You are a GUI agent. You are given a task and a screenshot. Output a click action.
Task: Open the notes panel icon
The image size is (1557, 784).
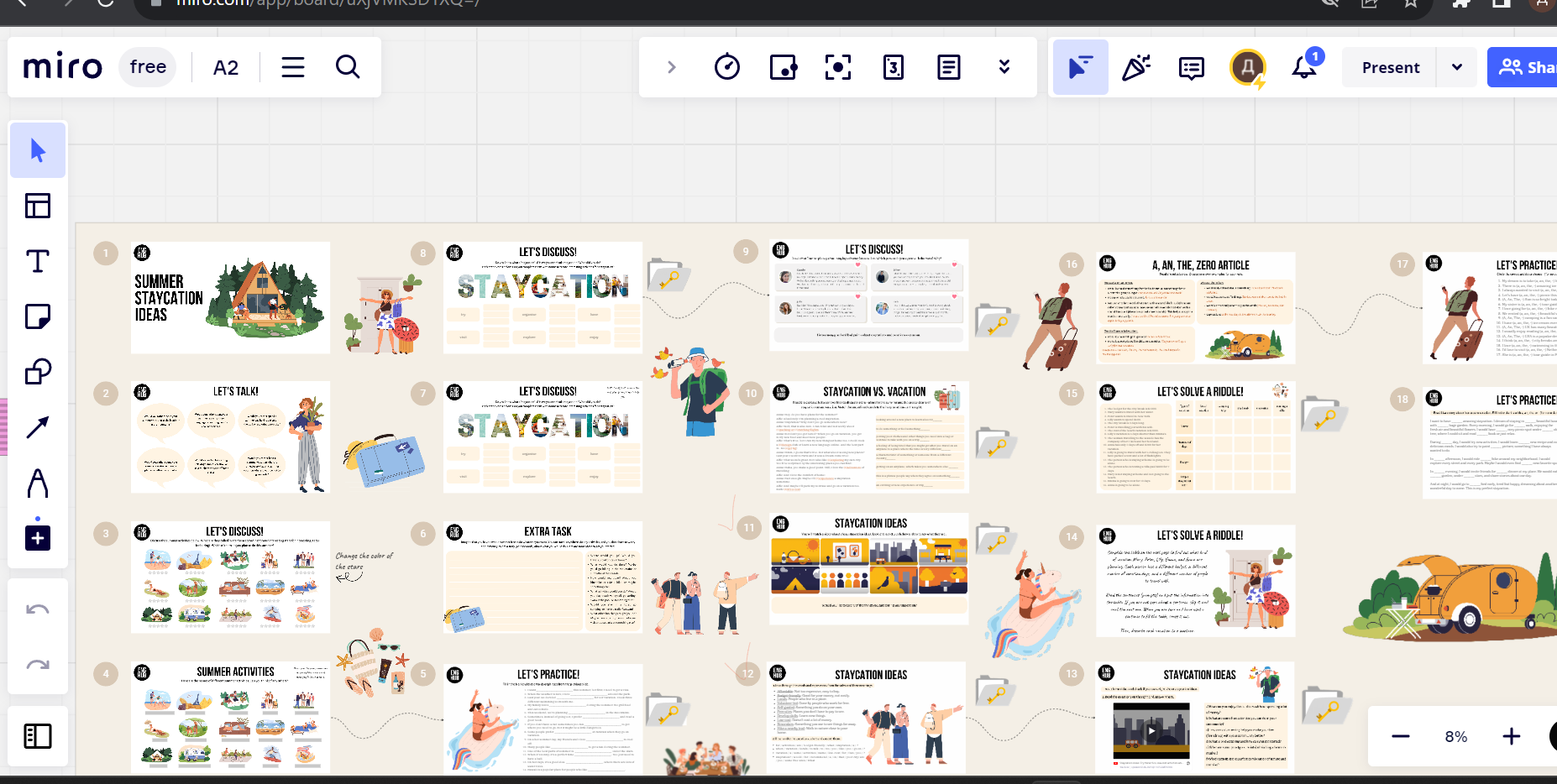949,67
